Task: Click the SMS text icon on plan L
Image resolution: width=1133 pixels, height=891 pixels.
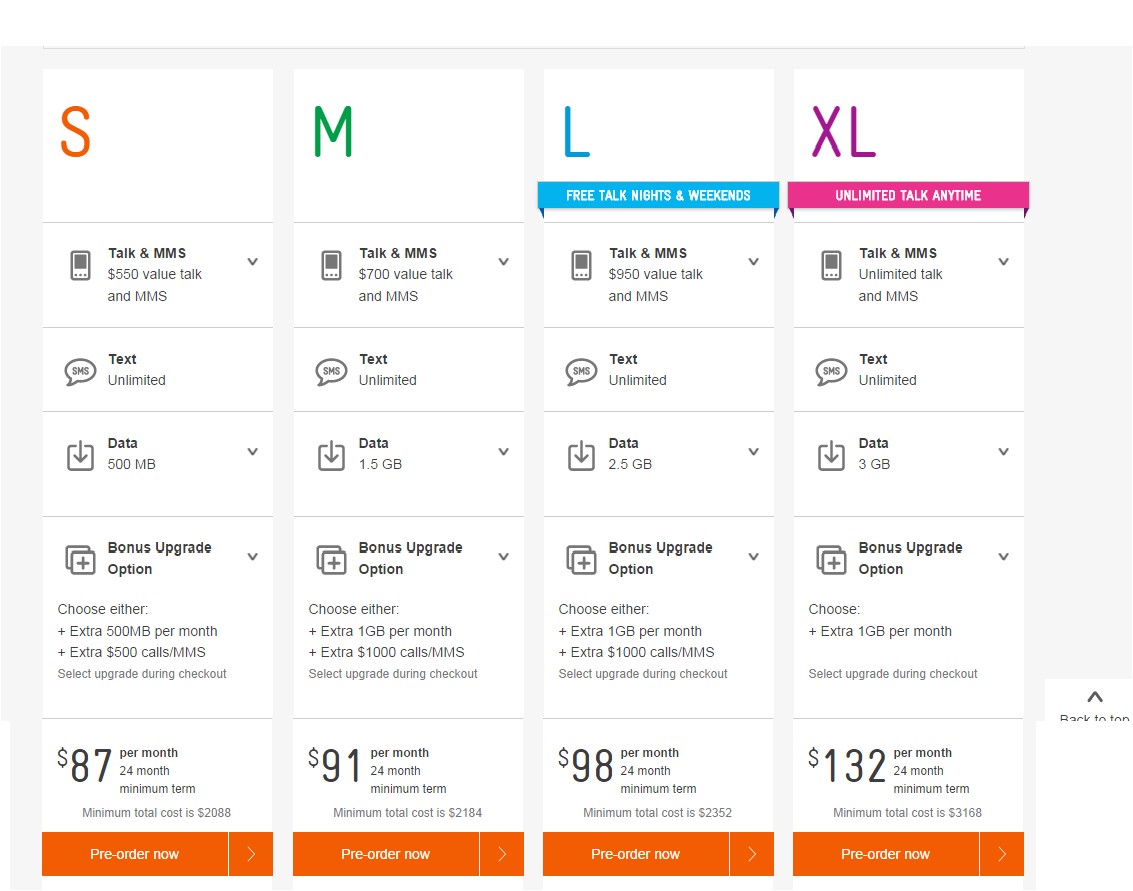Action: click(x=580, y=370)
